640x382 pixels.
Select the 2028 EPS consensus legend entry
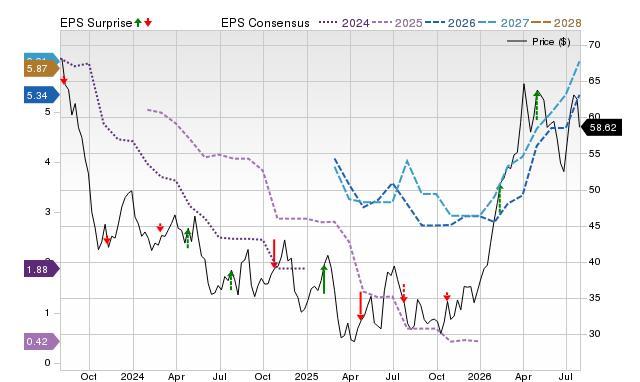(556, 23)
